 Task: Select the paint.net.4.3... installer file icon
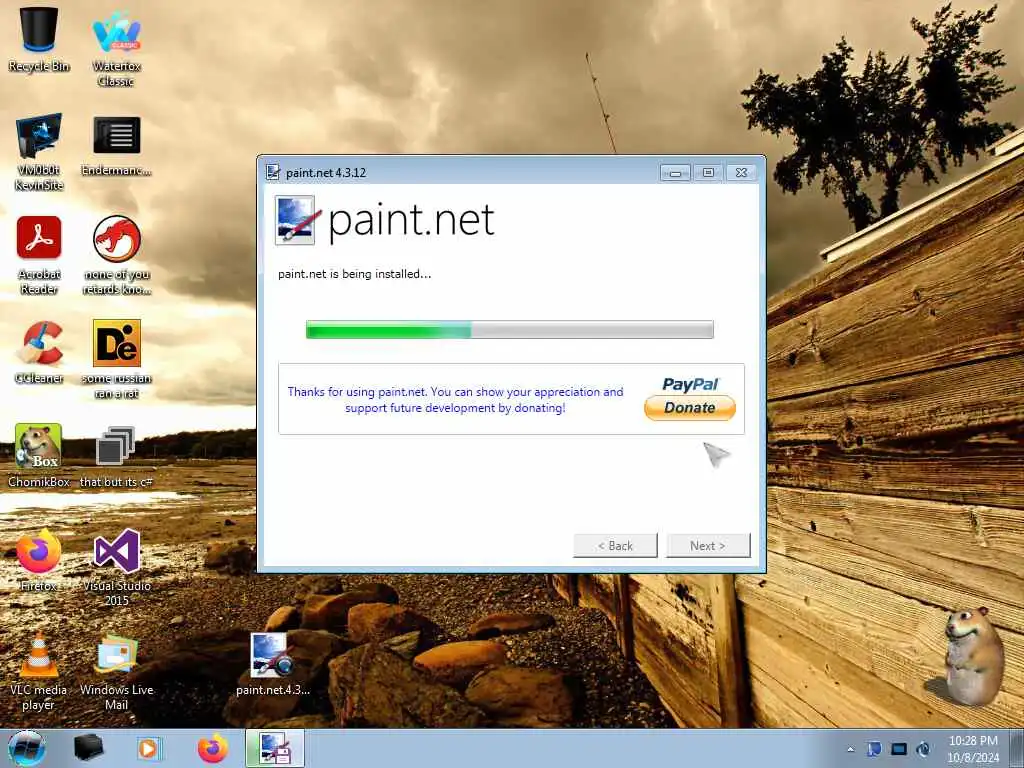[272, 664]
